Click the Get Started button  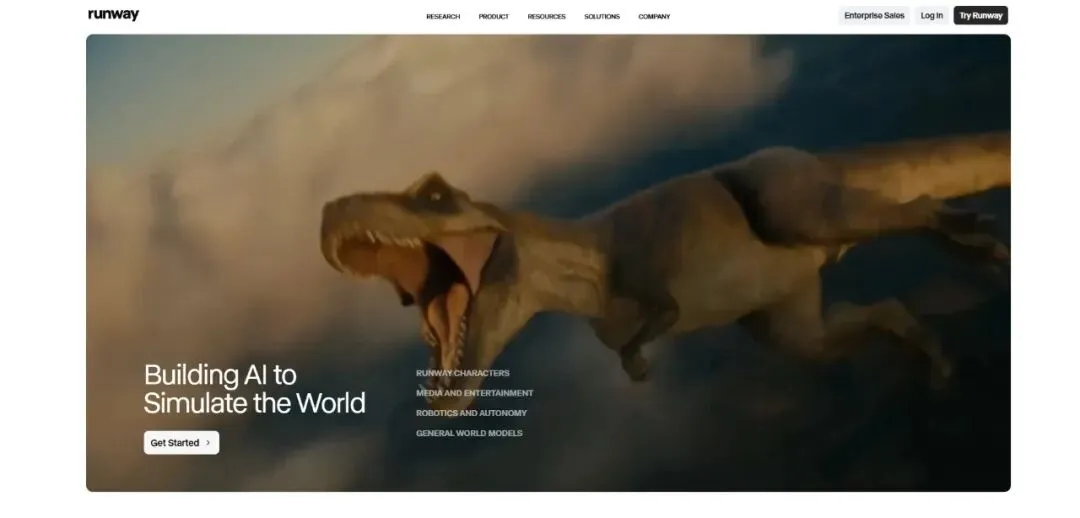(x=181, y=443)
